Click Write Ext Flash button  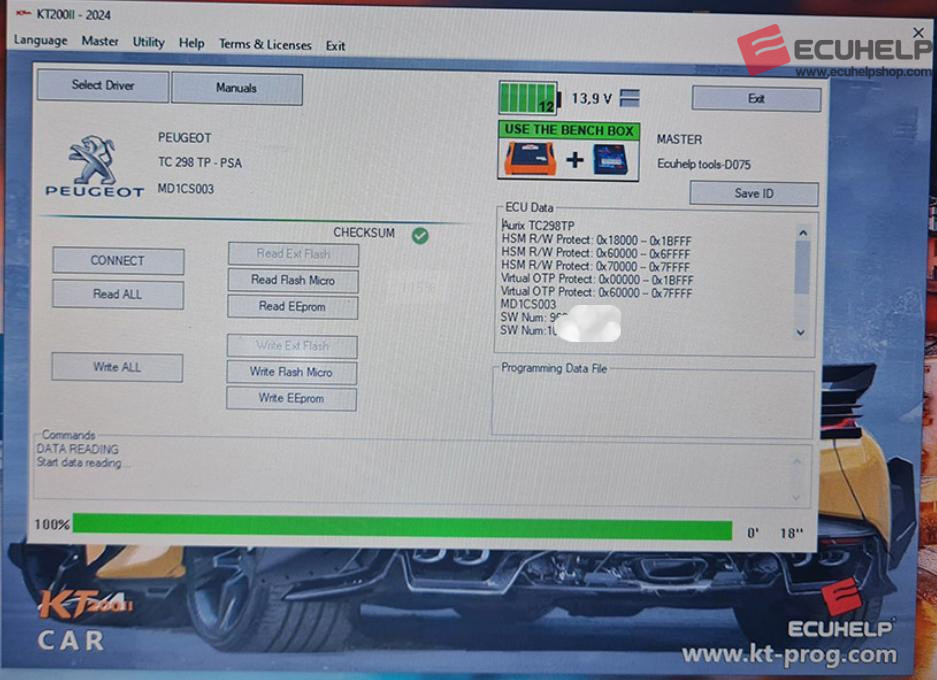292,346
